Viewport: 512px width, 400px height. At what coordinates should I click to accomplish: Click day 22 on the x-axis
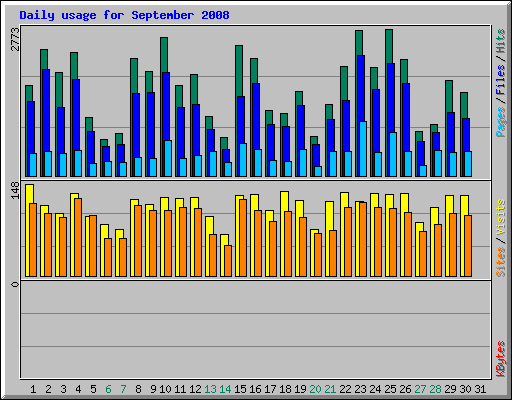[x=345, y=389]
